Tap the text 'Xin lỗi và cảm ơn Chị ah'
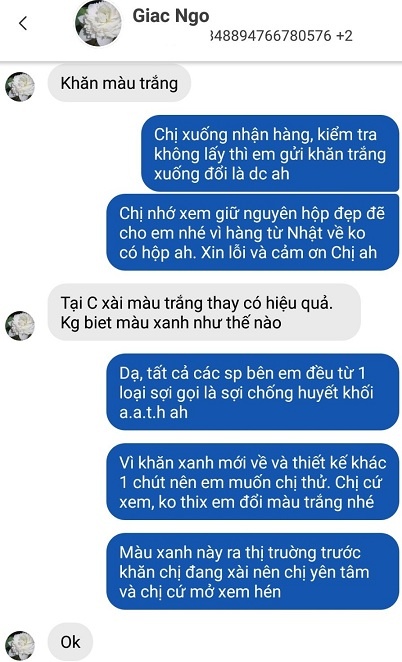 click(x=289, y=252)
